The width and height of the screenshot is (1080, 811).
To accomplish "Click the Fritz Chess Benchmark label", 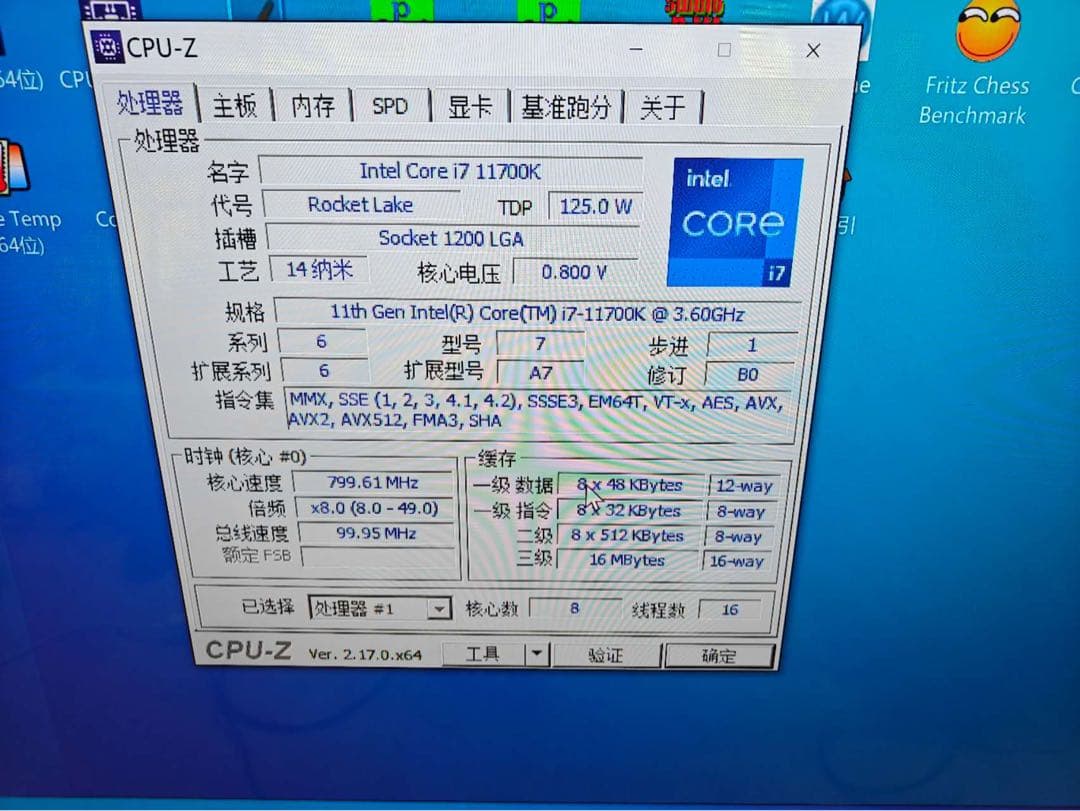I will (x=975, y=100).
